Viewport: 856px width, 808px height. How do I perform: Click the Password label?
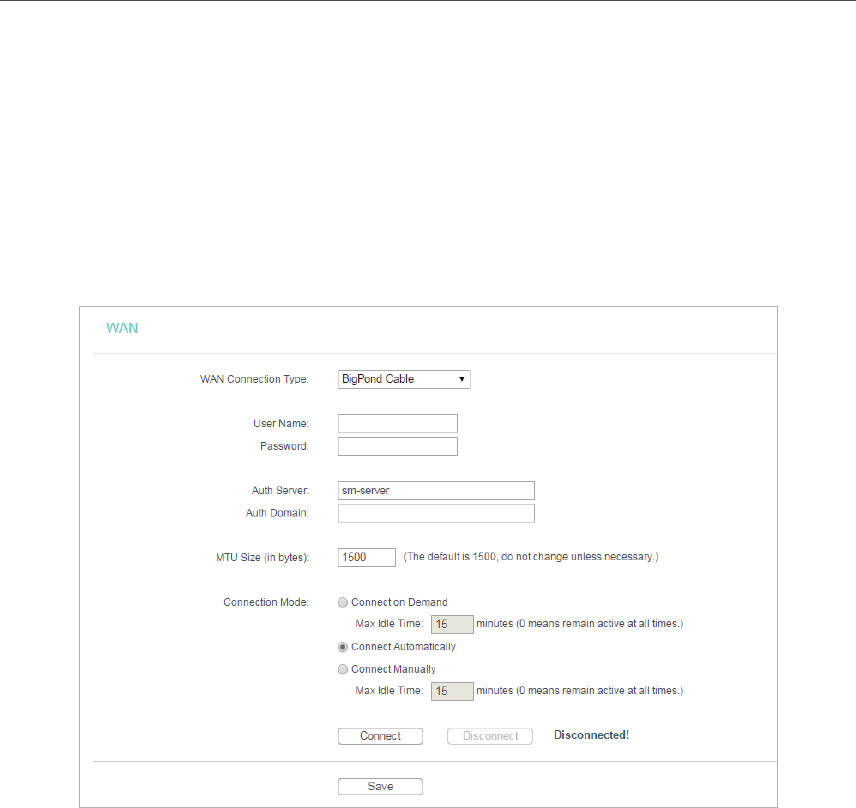(284, 447)
